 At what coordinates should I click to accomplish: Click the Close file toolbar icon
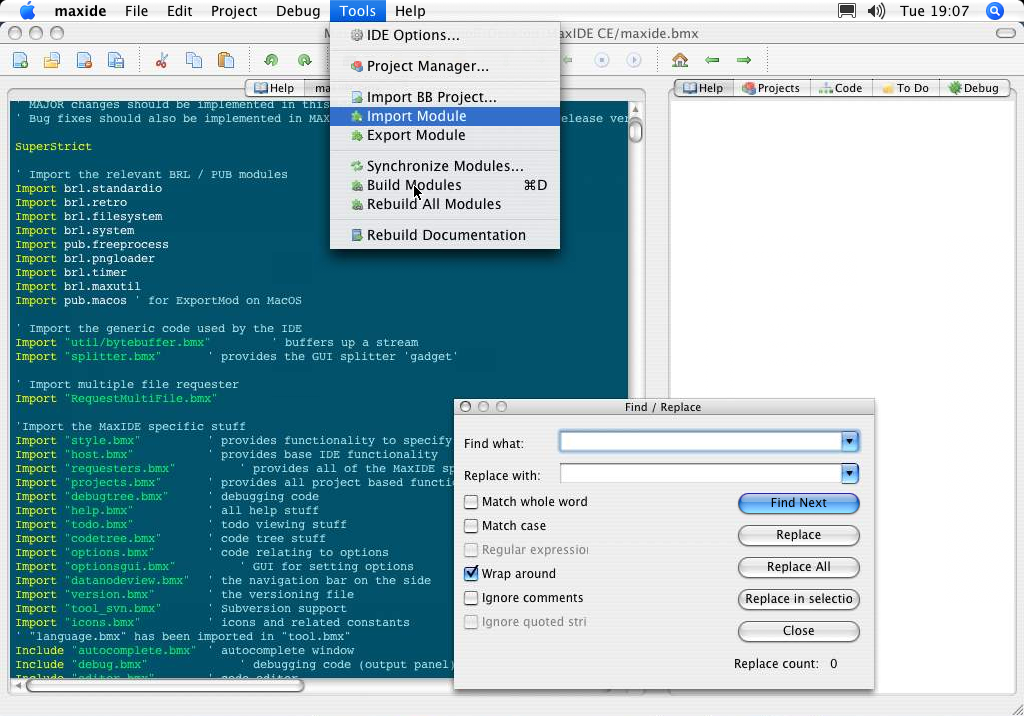click(84, 60)
